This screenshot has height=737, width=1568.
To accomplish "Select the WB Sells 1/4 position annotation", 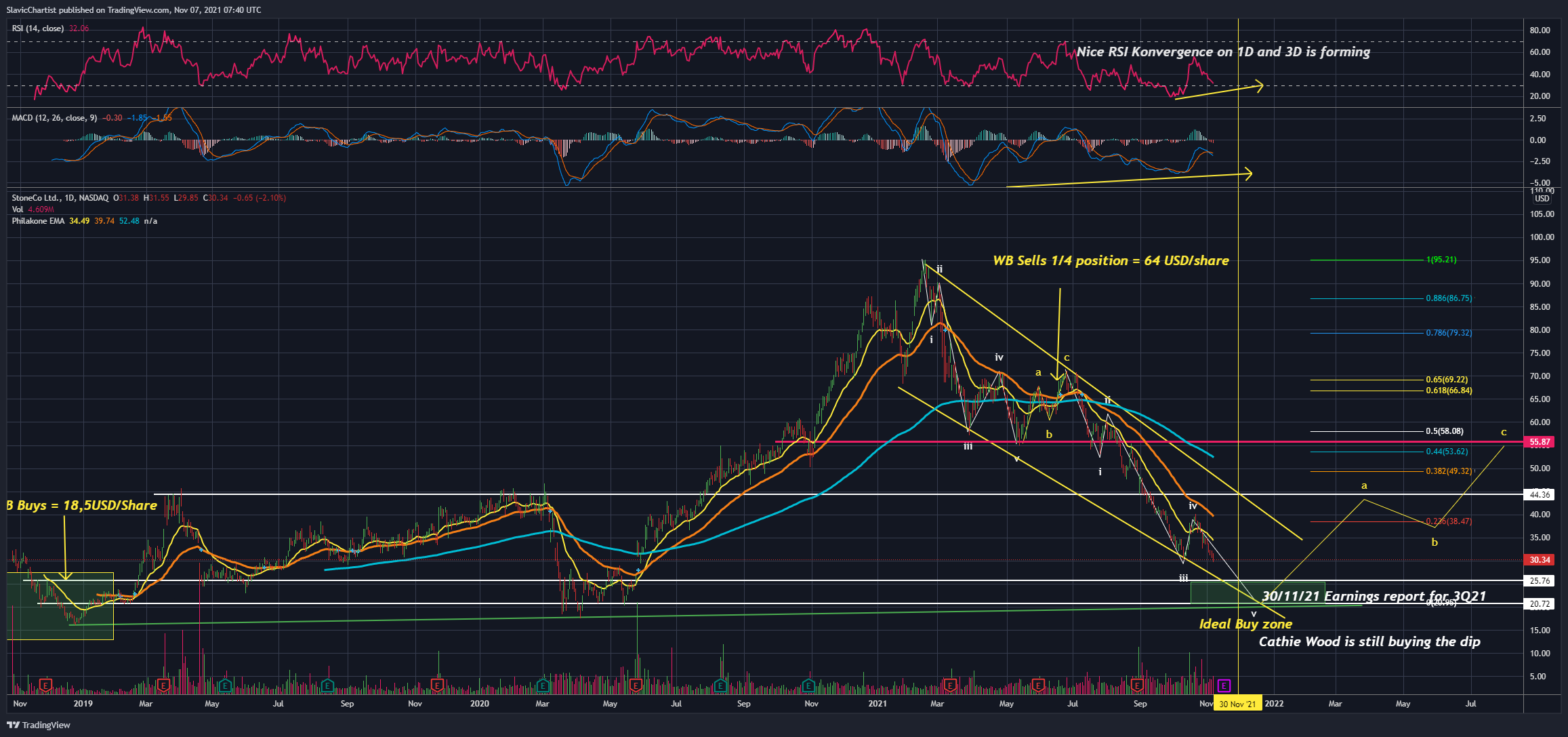I will [x=1111, y=261].
